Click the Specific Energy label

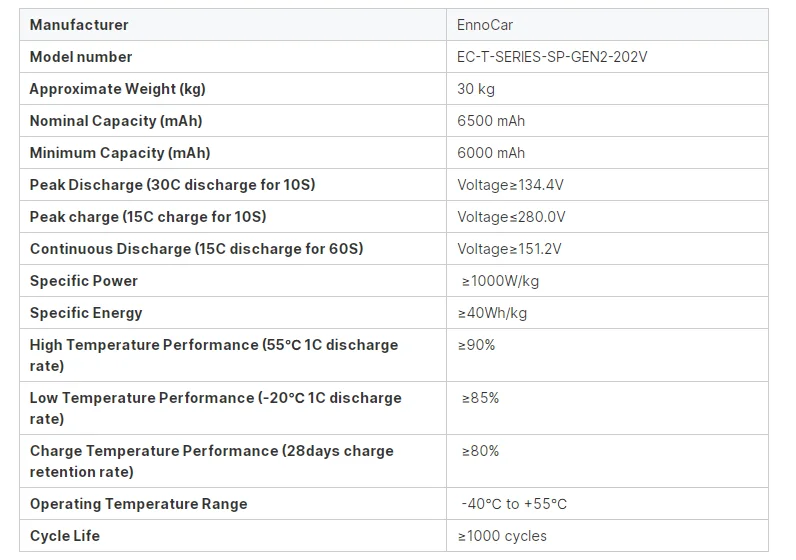click(86, 313)
